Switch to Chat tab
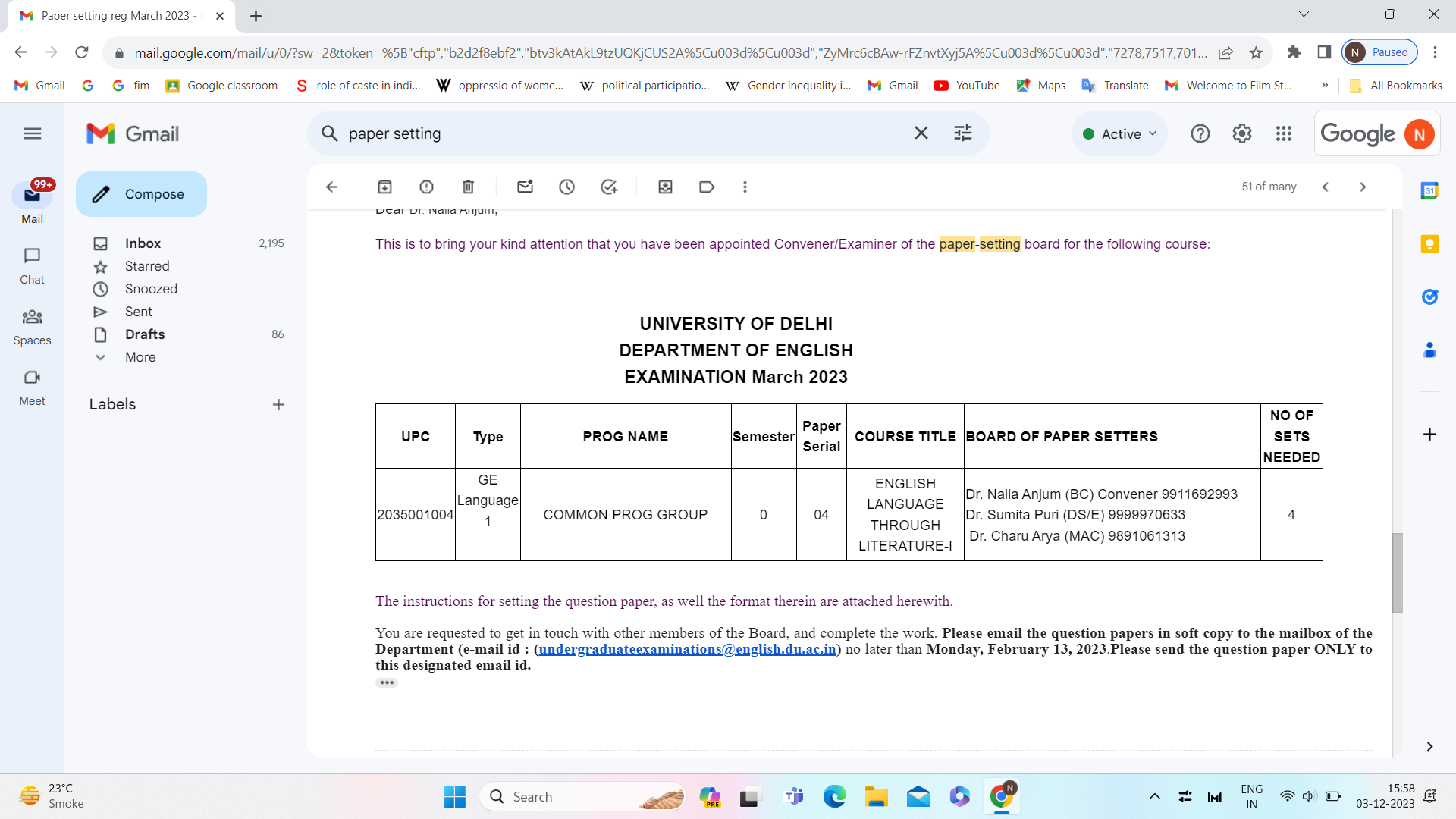 (x=32, y=265)
